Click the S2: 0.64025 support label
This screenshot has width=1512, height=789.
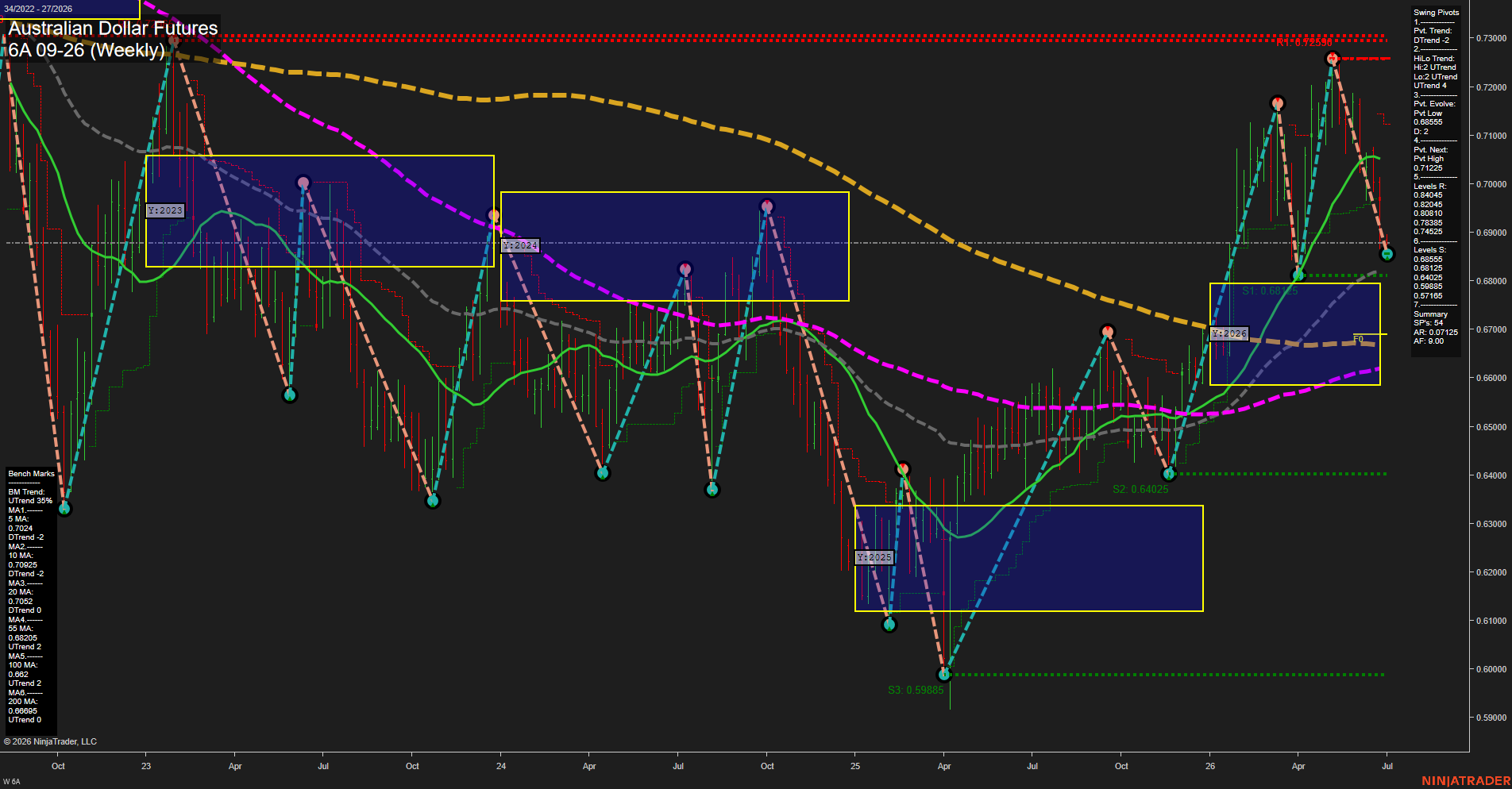(1140, 489)
